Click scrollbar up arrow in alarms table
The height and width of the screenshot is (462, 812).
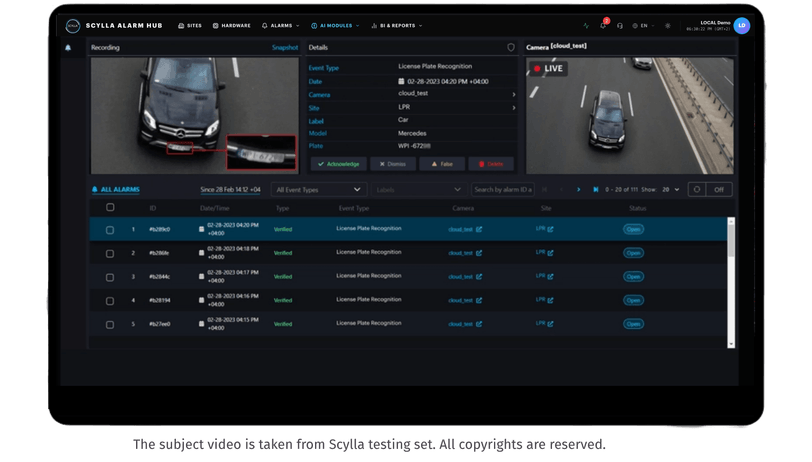click(x=731, y=221)
